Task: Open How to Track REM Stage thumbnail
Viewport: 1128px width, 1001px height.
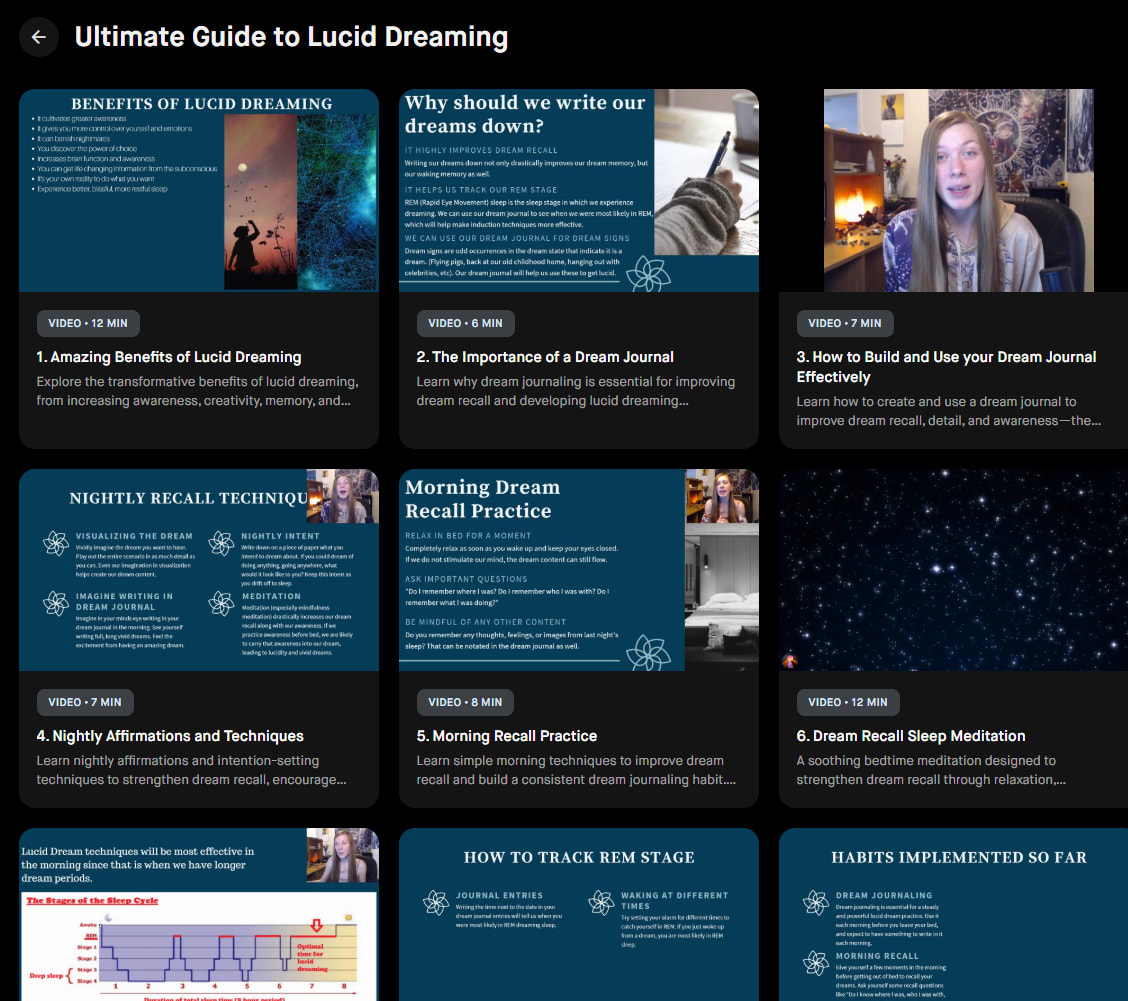Action: pyautogui.click(x=578, y=914)
